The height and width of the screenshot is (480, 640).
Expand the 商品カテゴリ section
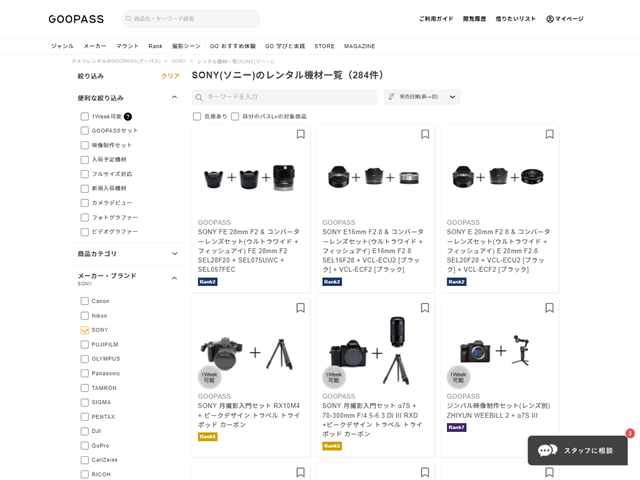(174, 253)
